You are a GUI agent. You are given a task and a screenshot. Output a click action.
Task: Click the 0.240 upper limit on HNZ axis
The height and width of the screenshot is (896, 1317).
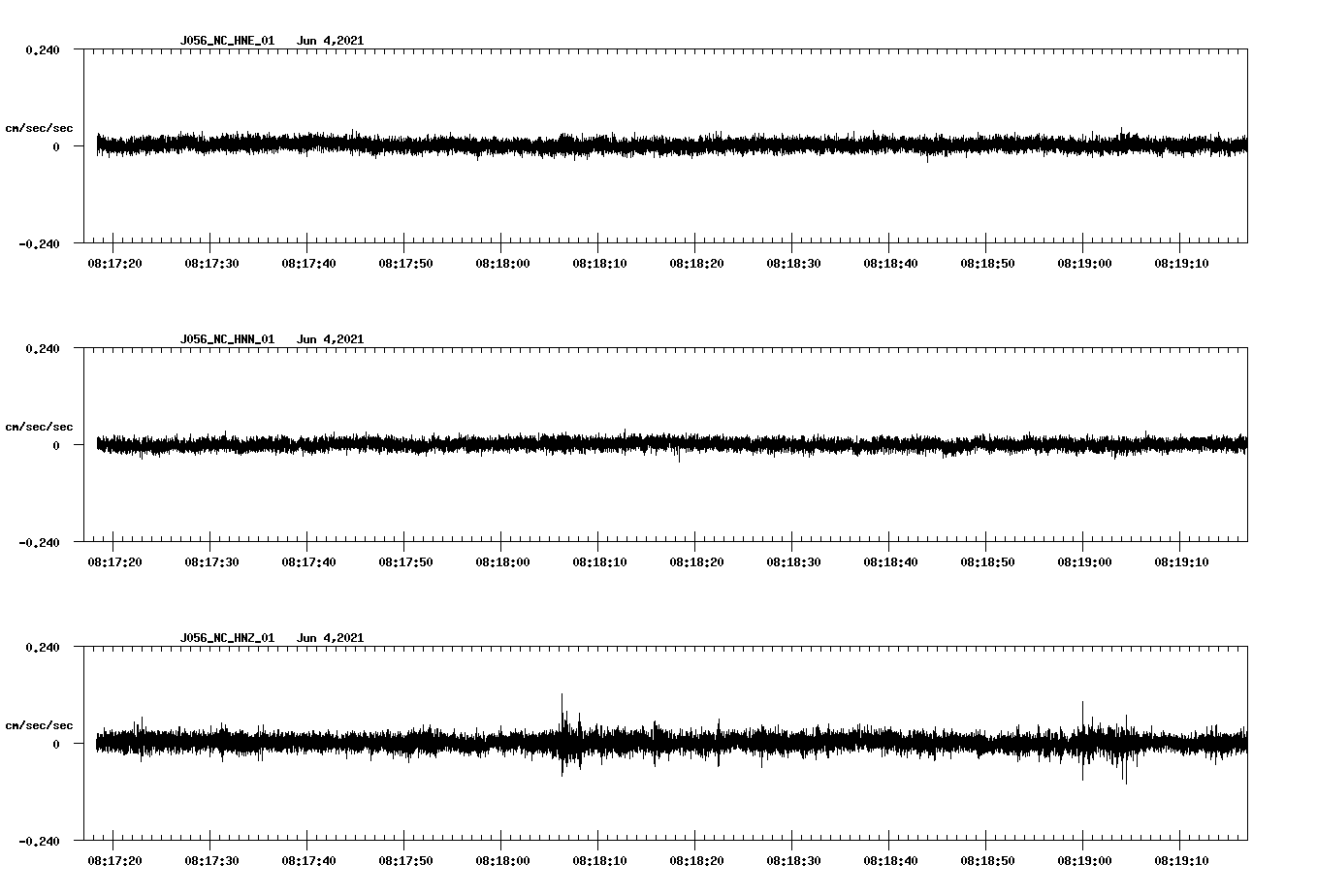(x=43, y=648)
